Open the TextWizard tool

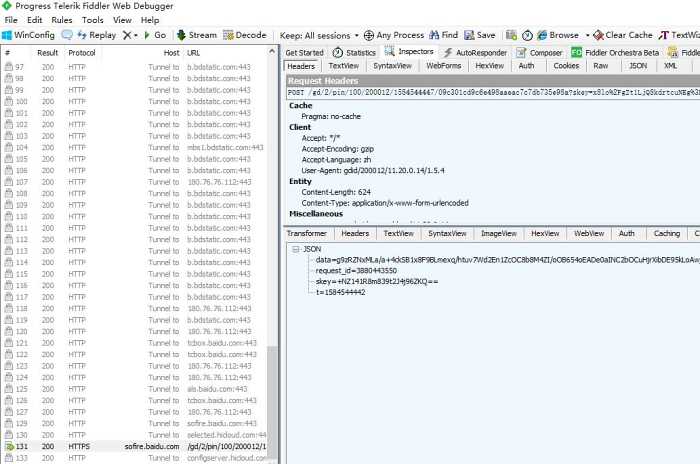tap(679, 35)
